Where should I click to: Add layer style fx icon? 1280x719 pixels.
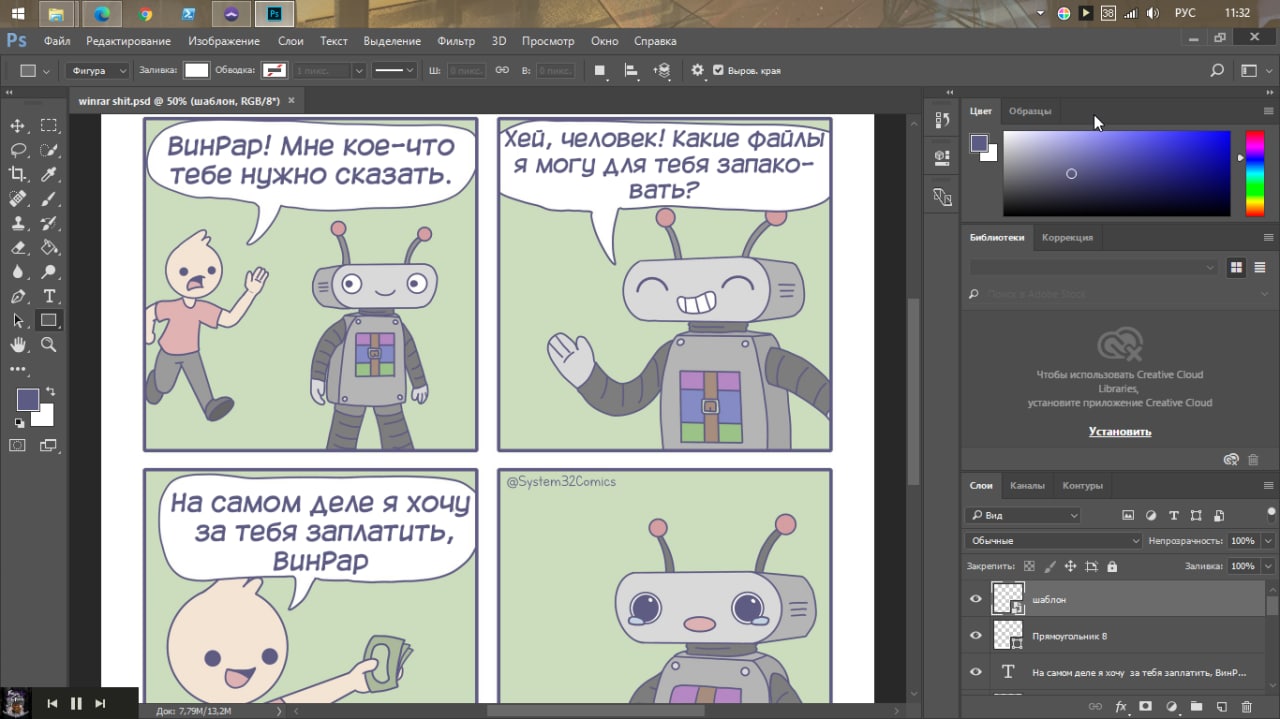click(1121, 706)
